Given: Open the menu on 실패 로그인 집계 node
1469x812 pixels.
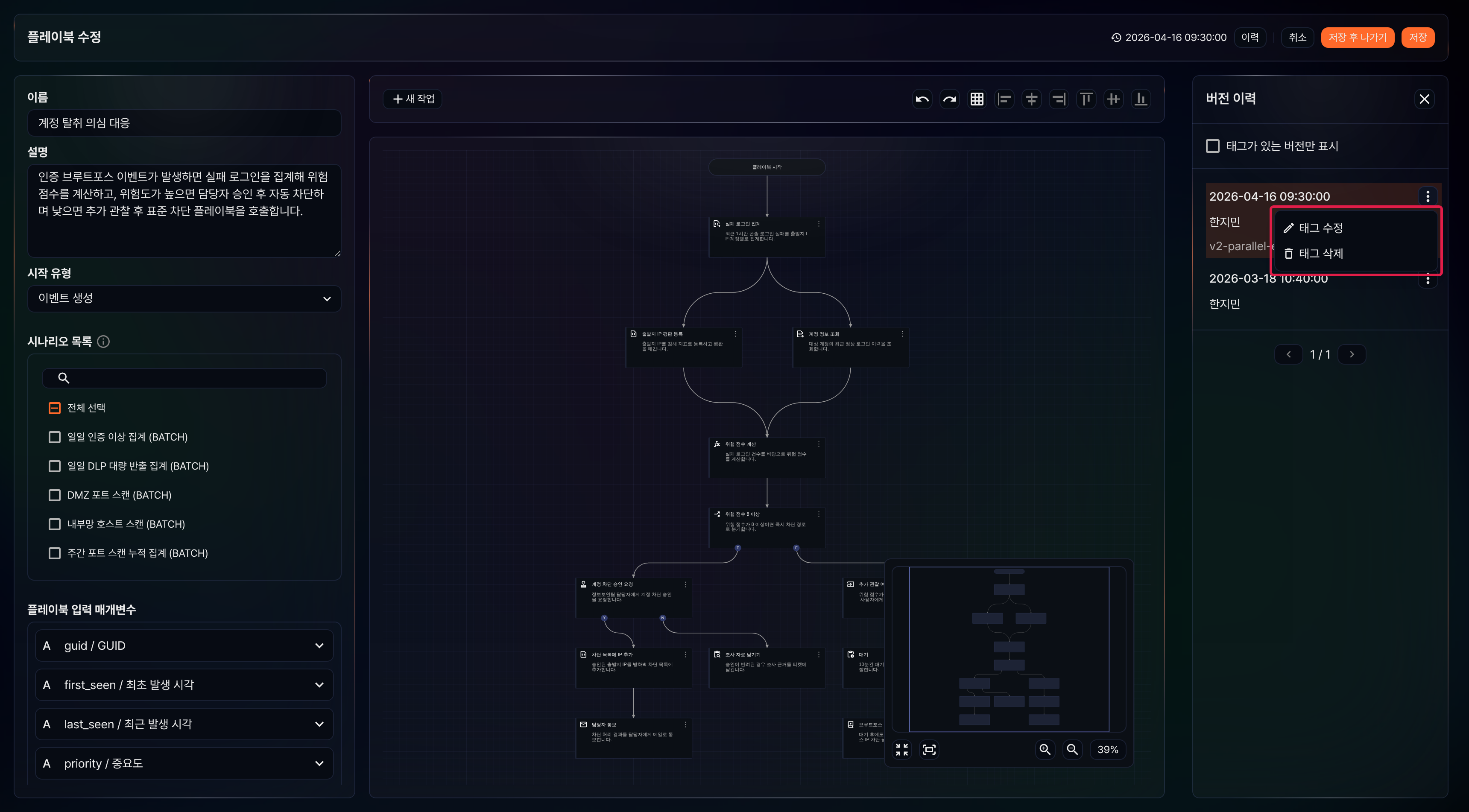Looking at the screenshot, I should (x=819, y=224).
